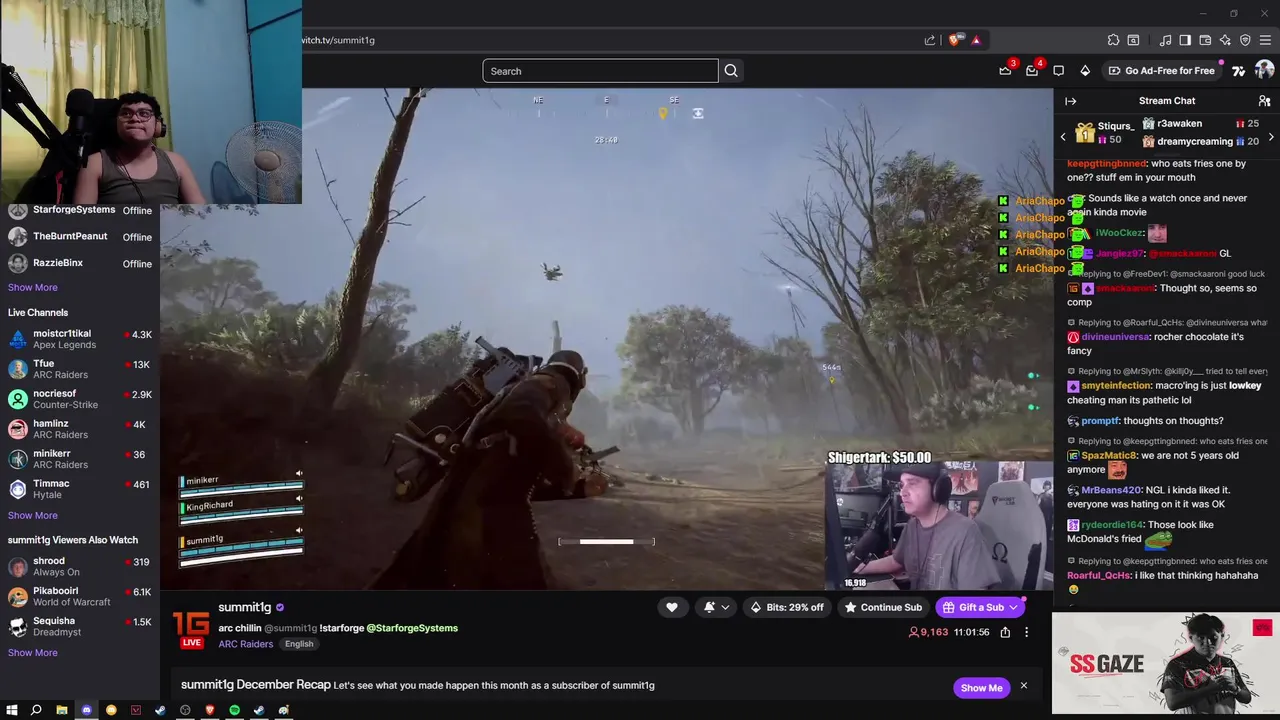Open minikerr live channel in sidebar
This screenshot has width=1280, height=720.
click(x=80, y=459)
